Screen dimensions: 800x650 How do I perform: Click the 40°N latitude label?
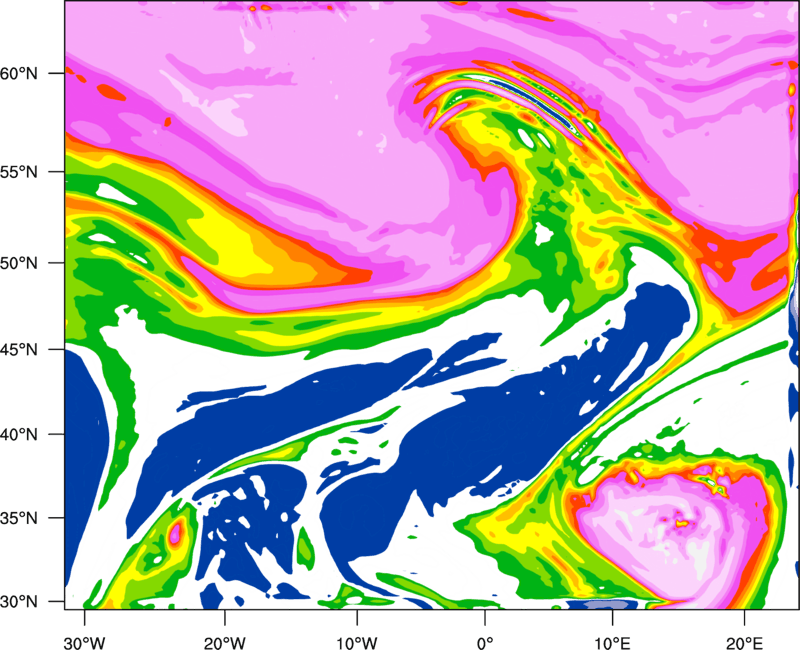(19, 435)
